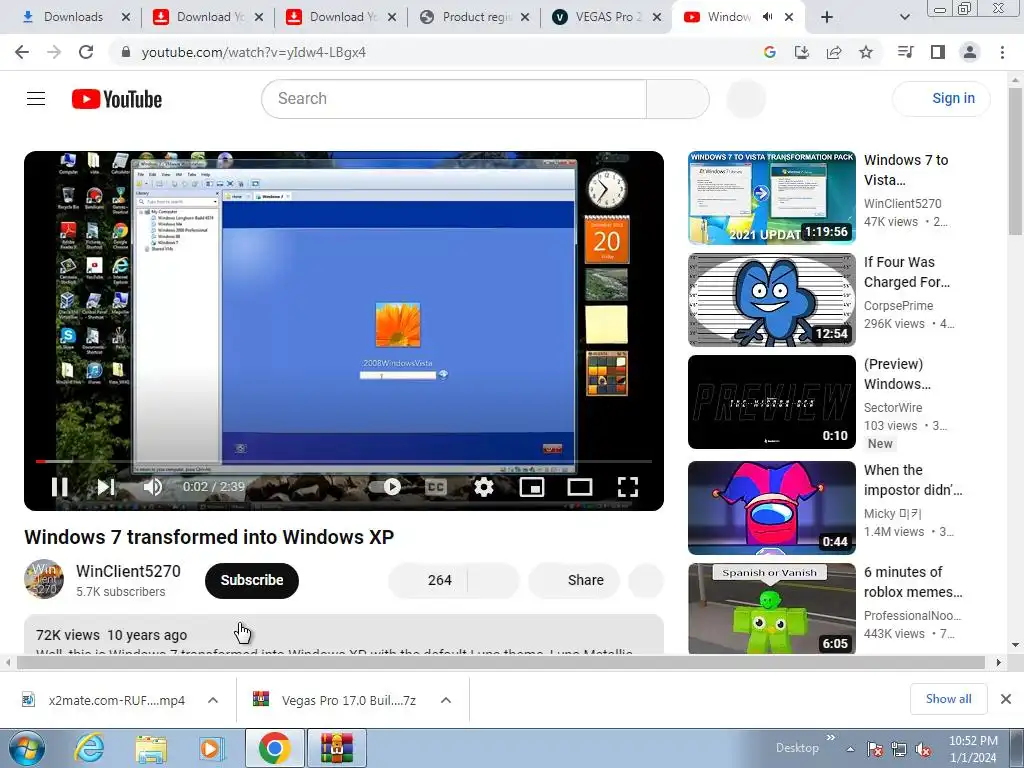The width and height of the screenshot is (1024, 768).
Task: Switch to the Product registration tab
Action: (x=476, y=17)
